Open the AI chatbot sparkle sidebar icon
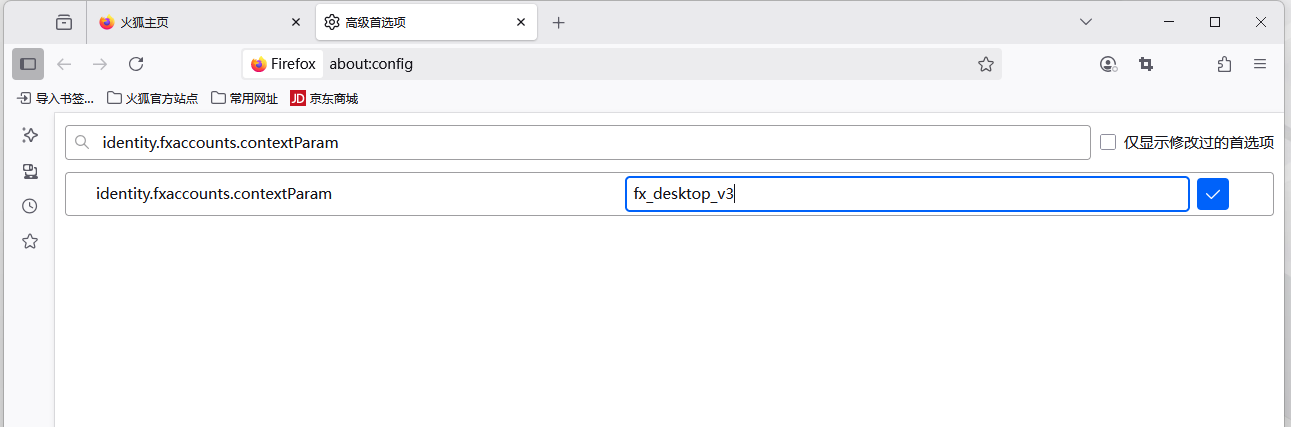1291x427 pixels. click(x=30, y=135)
